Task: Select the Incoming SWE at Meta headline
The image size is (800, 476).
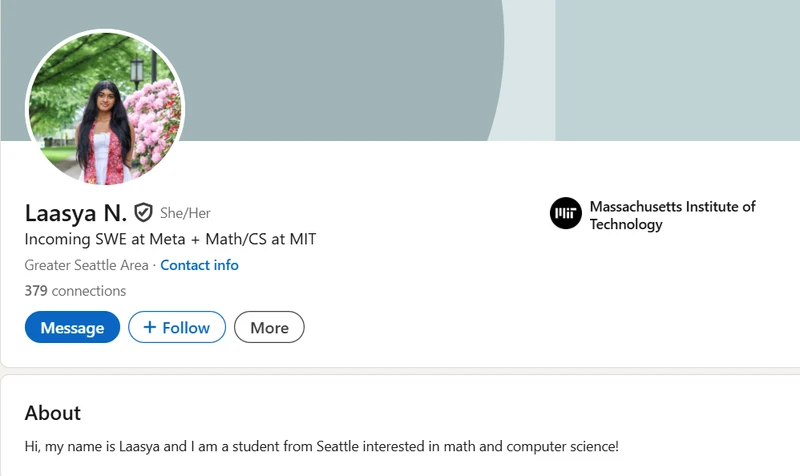Action: coord(170,239)
